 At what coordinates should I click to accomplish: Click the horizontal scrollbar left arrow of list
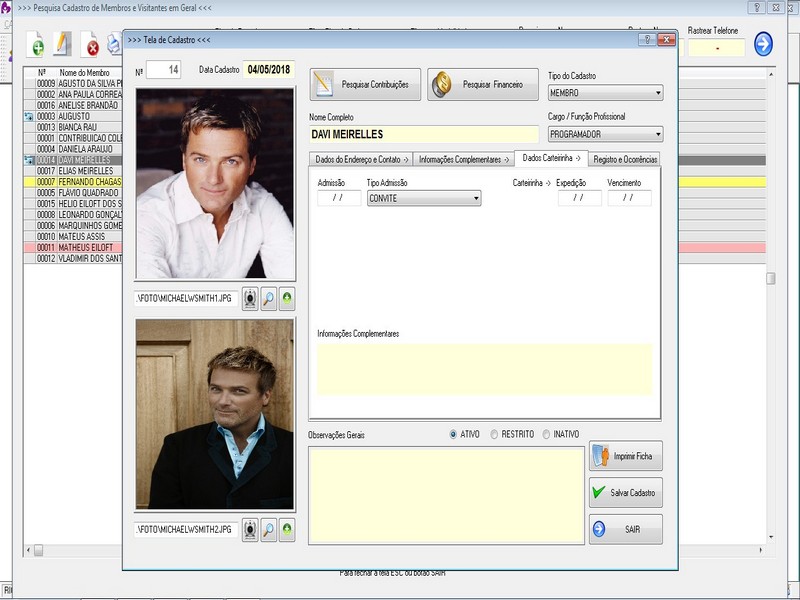(28, 551)
